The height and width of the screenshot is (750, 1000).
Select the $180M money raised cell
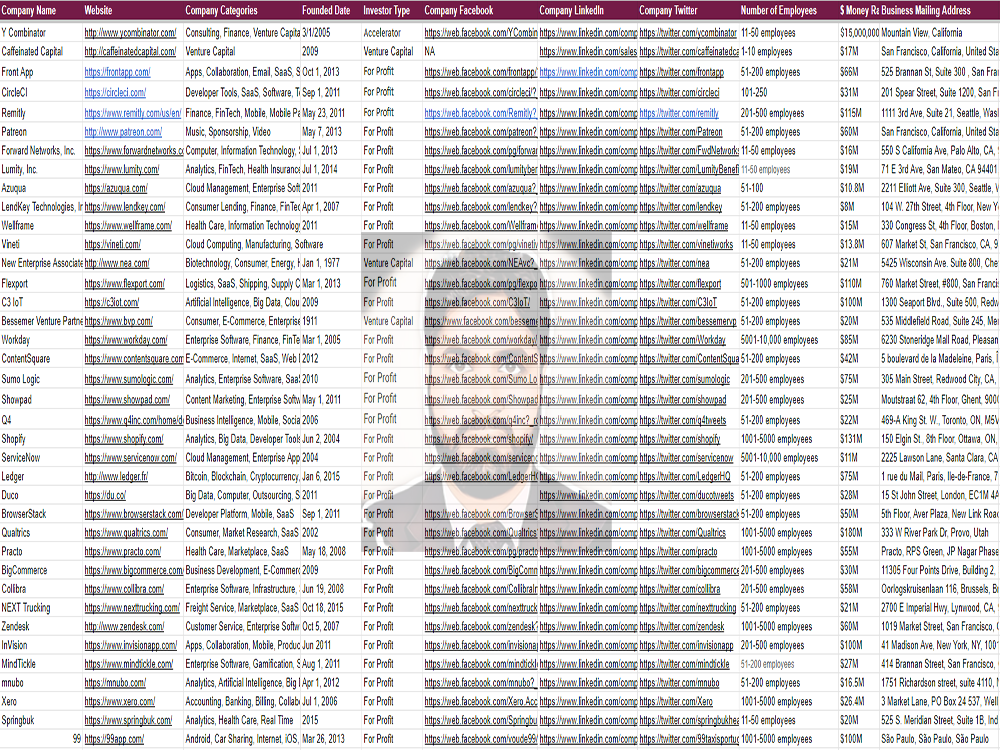[x=849, y=533]
